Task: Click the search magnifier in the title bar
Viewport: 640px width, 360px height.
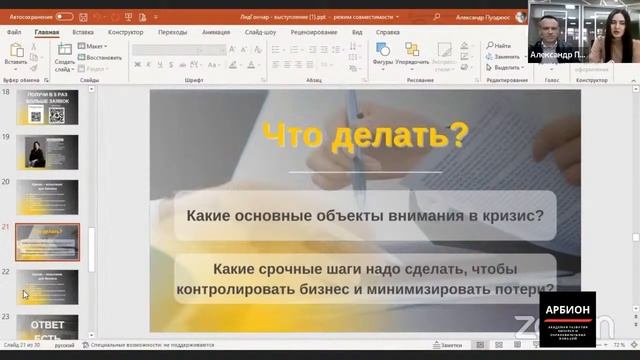Action: click(436, 17)
